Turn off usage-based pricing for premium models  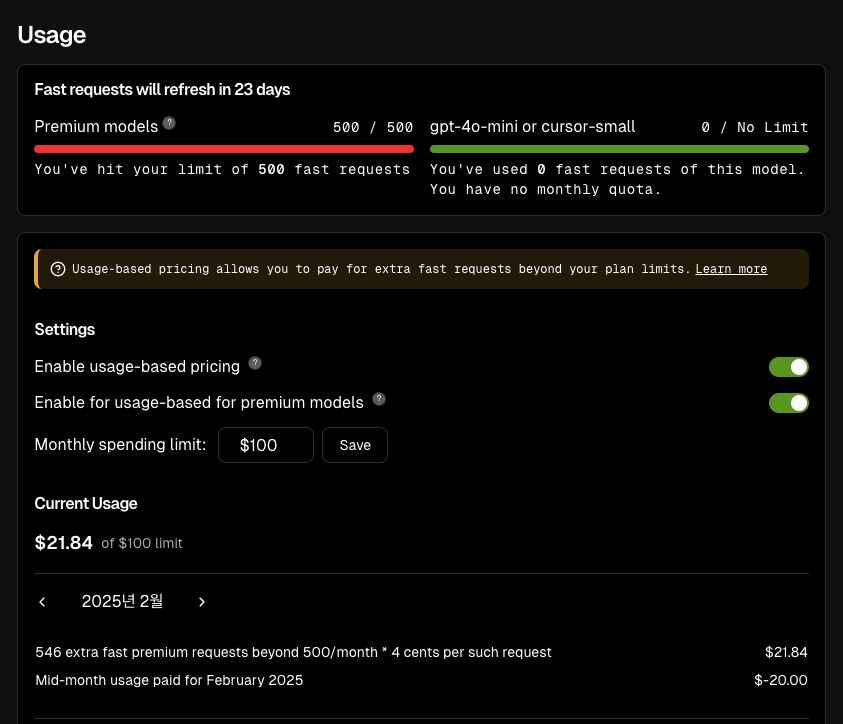(788, 403)
